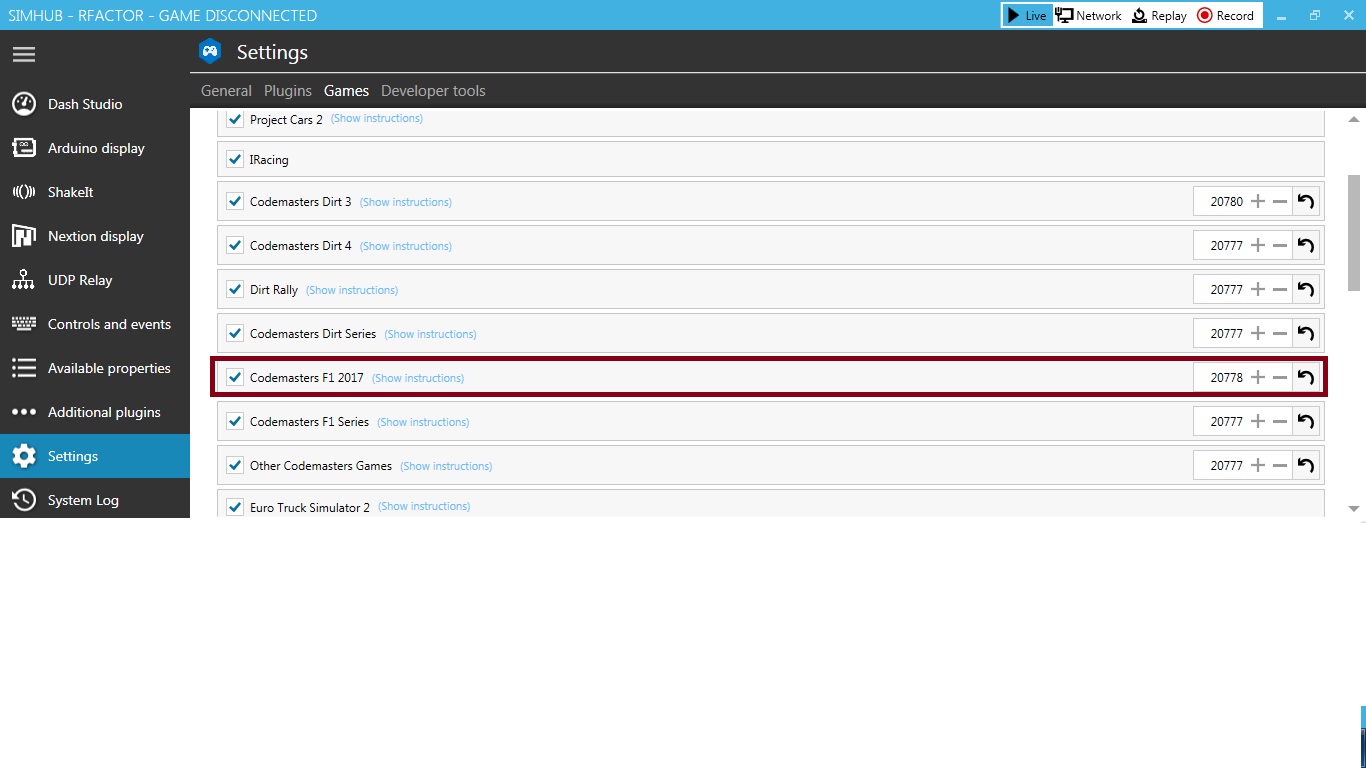Decrease Other Codemasters Games port
The width and height of the screenshot is (1366, 768).
tap(1280, 465)
